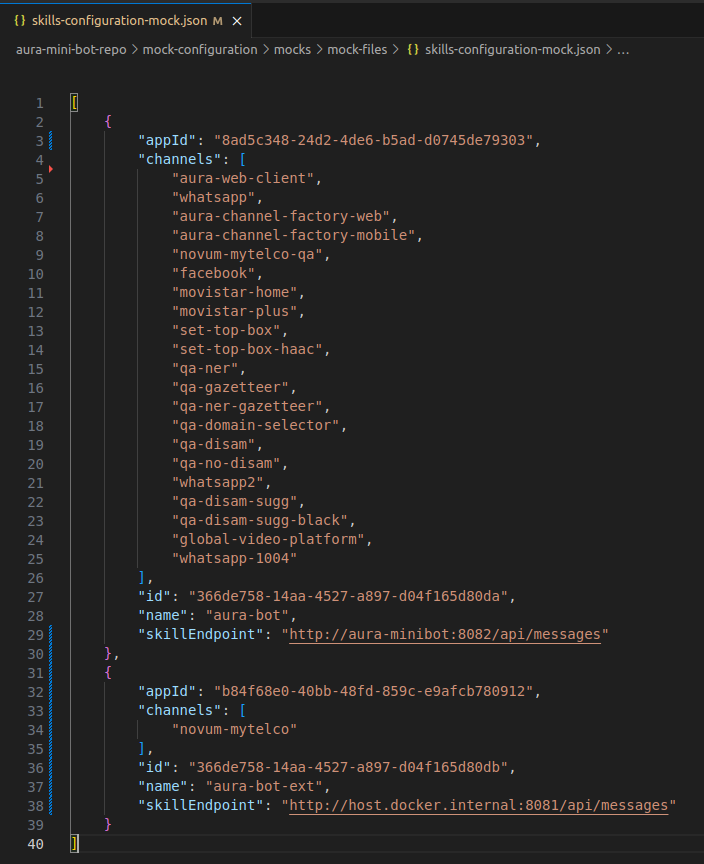Open the aura-minibot:8082 skillEndpoint link
The image size is (704, 864).
445,634
